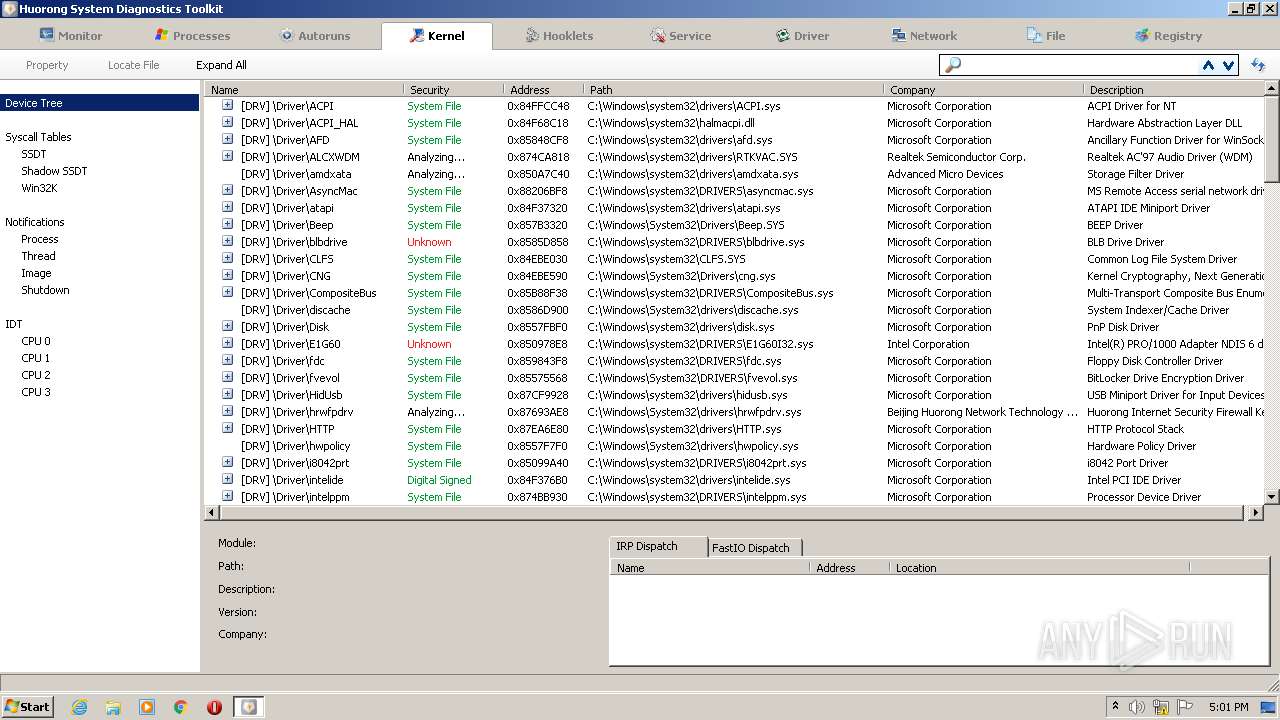
Task: Open Windows Media Player from taskbar
Action: [147, 707]
